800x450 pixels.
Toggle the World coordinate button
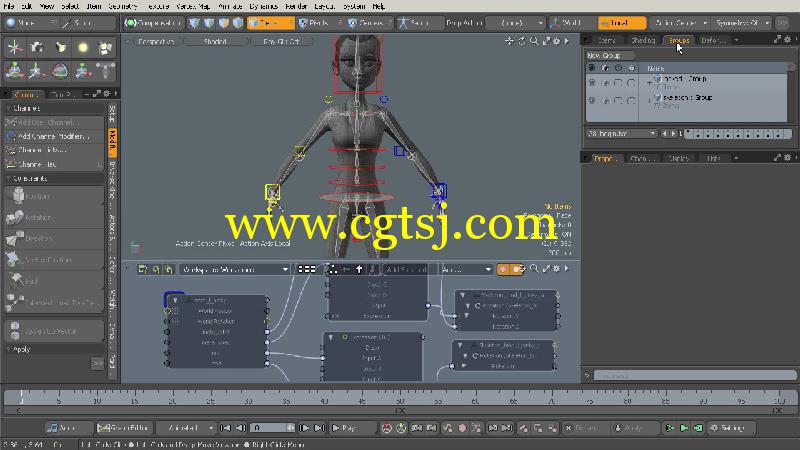pyautogui.click(x=572, y=23)
